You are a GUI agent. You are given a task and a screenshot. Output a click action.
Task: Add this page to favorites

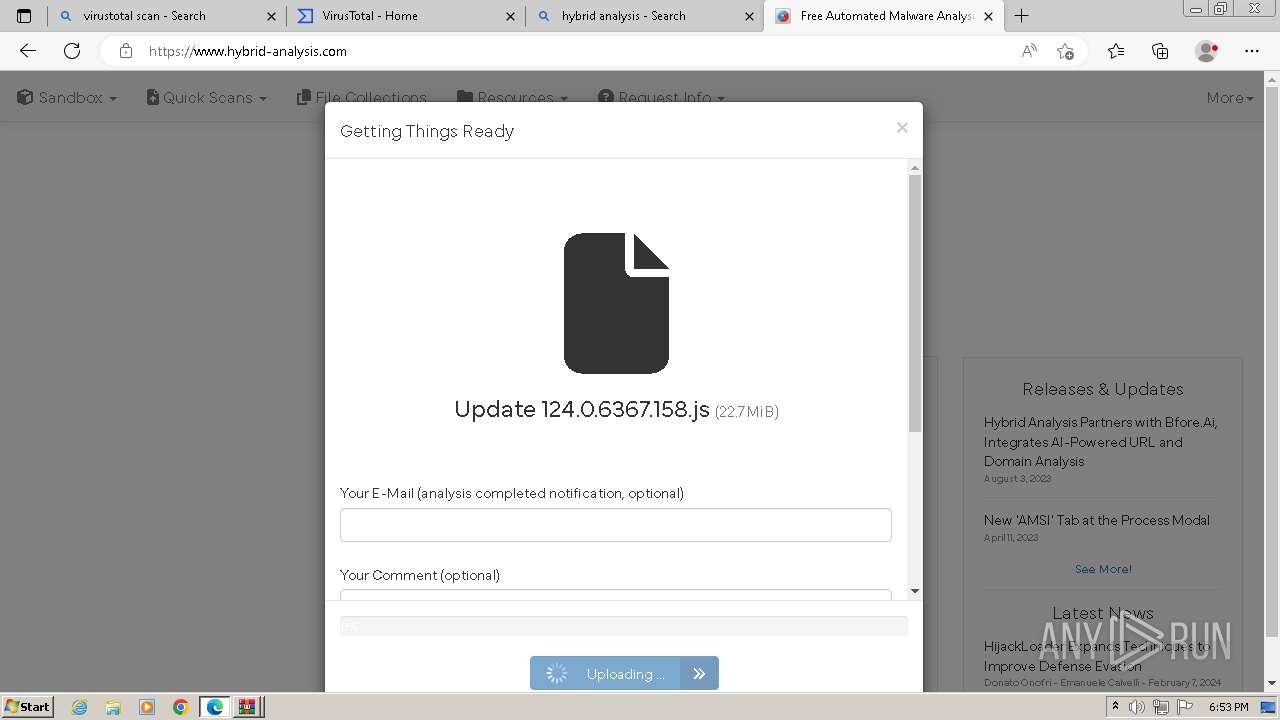(1065, 51)
